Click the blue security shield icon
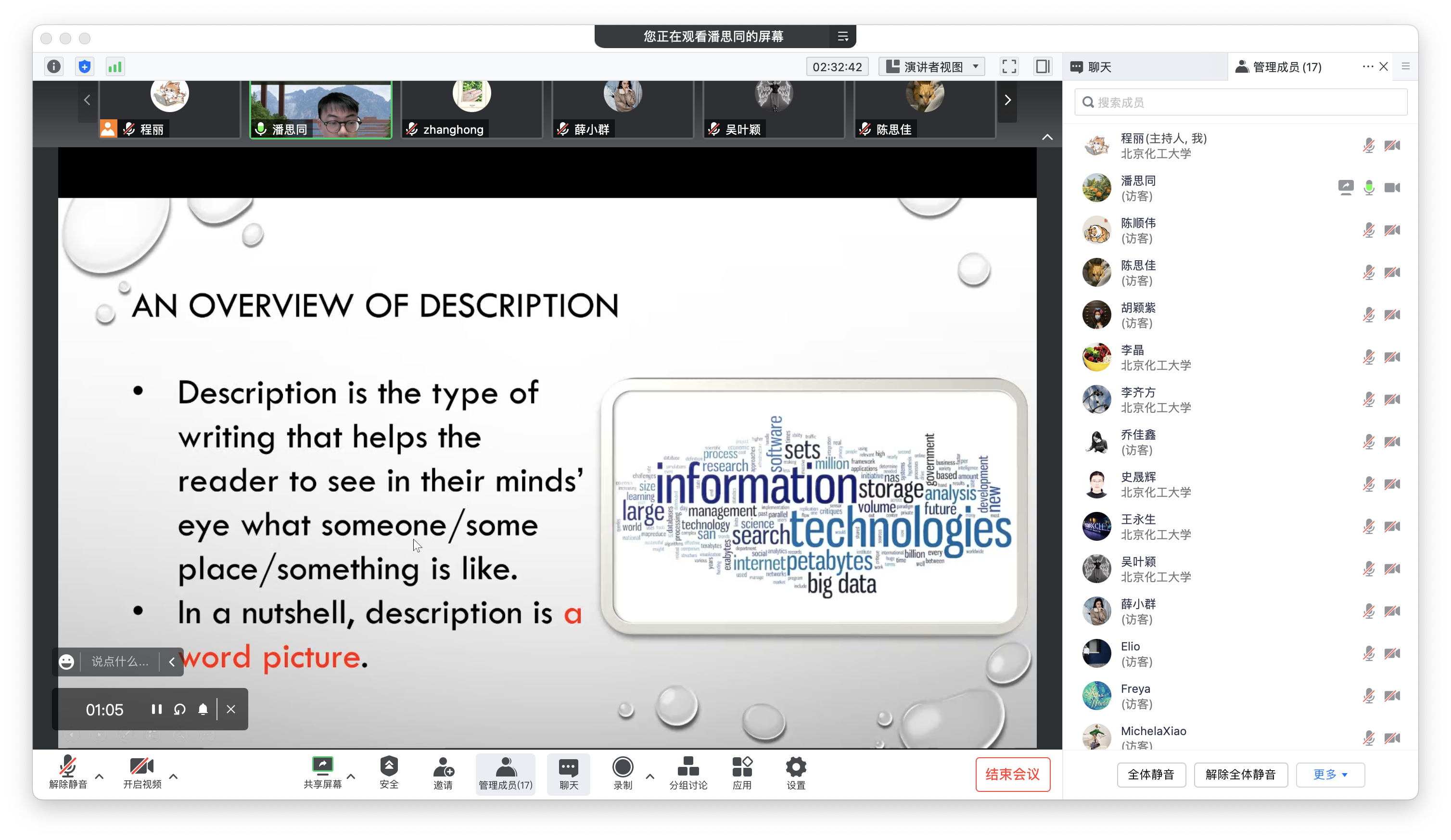This screenshot has height=840, width=1451. coord(85,67)
